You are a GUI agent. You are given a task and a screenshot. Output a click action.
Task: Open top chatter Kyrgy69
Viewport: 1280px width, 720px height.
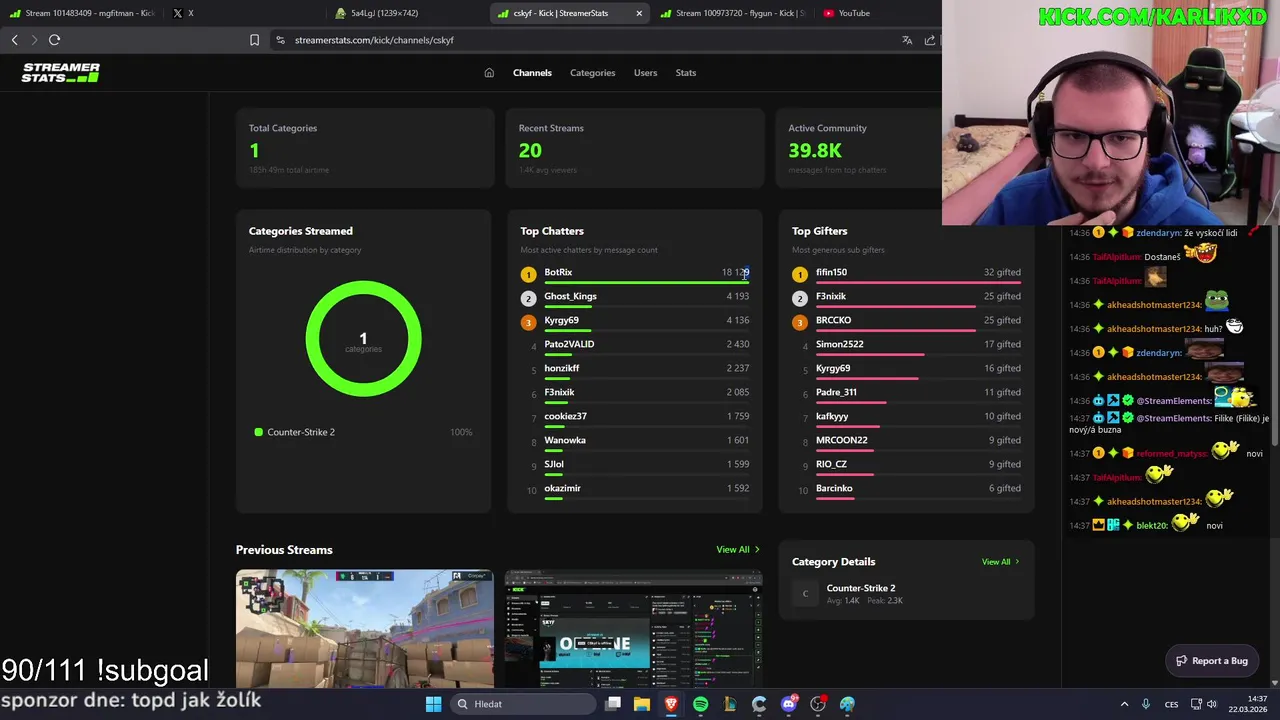(x=561, y=320)
